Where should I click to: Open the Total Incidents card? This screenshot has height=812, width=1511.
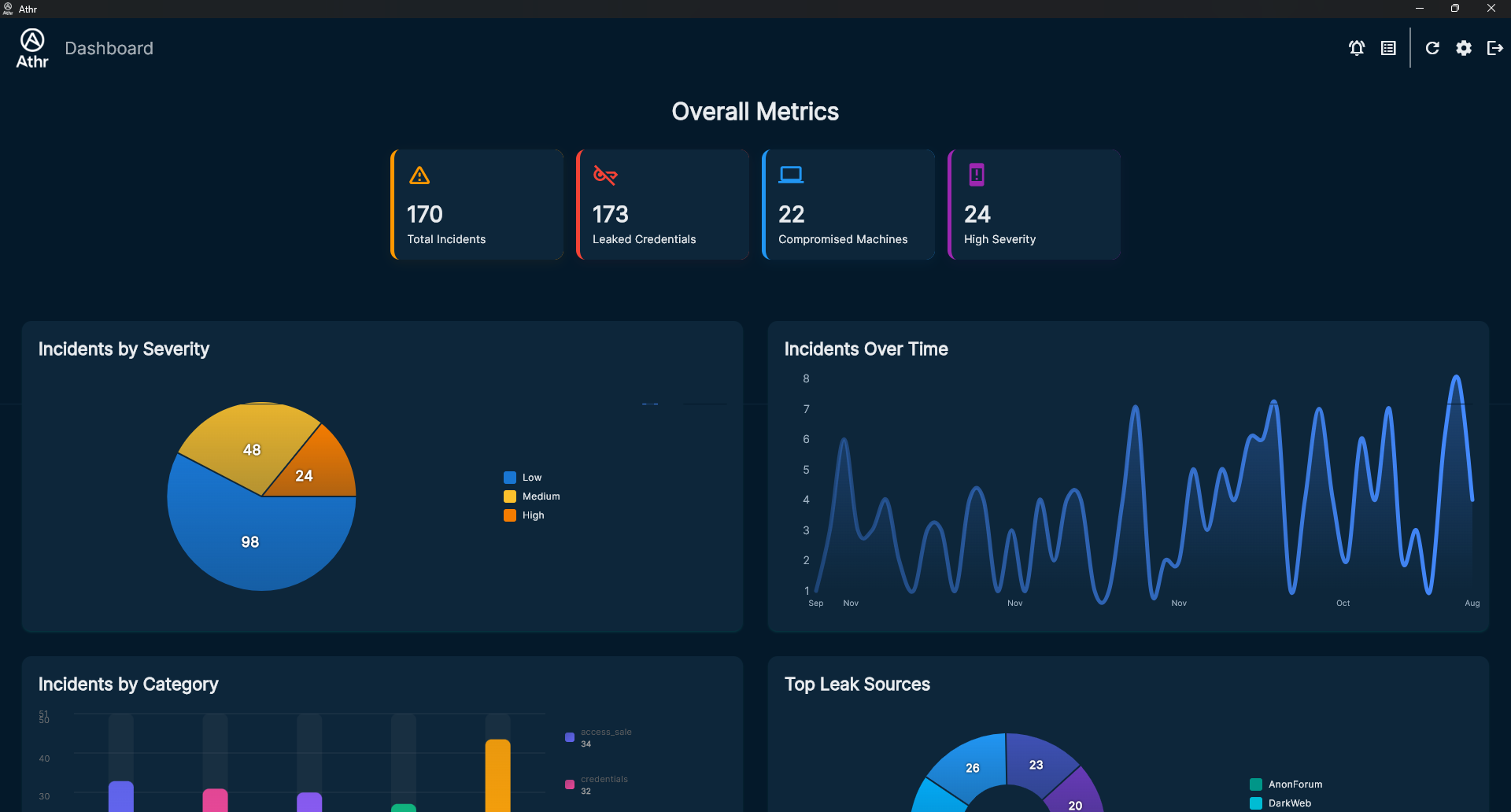477,205
